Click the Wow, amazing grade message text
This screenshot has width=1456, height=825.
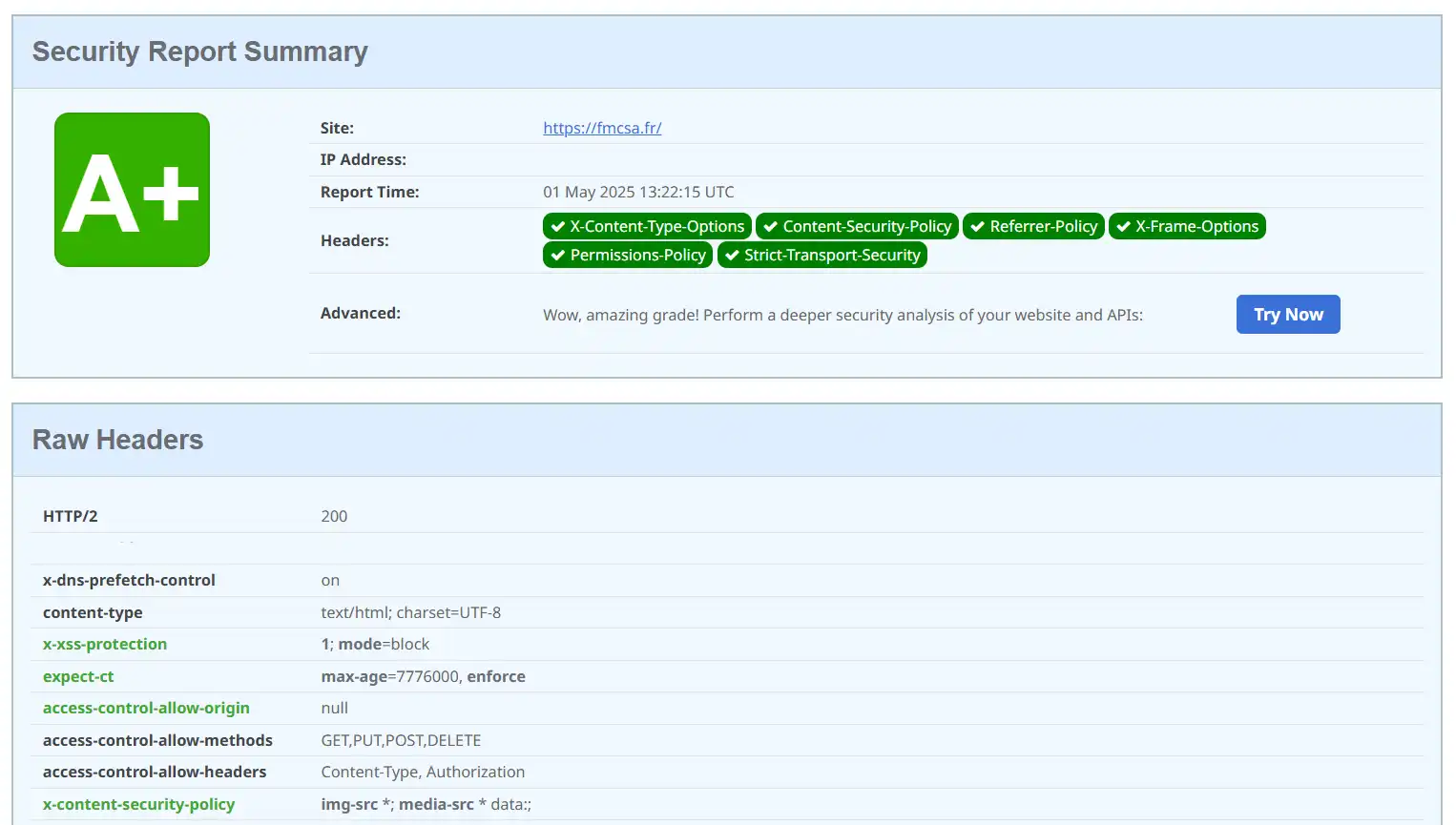pyautogui.click(x=842, y=315)
